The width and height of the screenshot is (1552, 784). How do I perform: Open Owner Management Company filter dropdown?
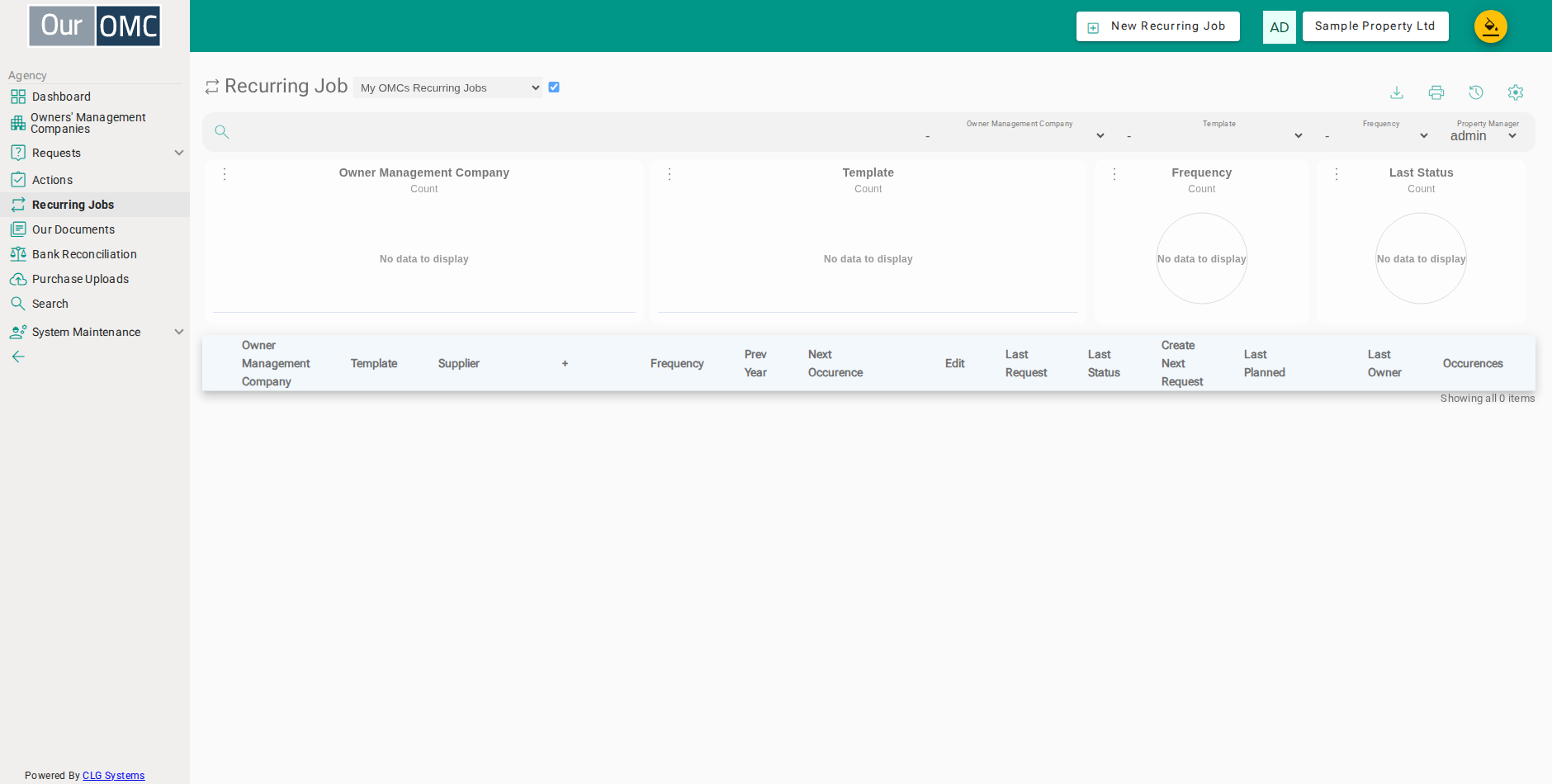pyautogui.click(x=1015, y=135)
